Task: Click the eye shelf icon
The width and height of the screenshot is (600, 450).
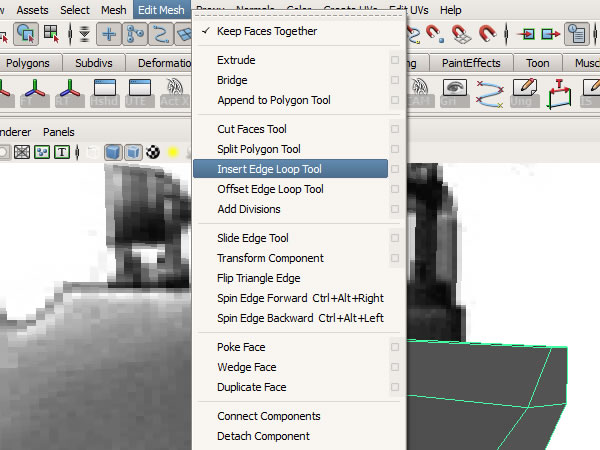Action: point(455,93)
